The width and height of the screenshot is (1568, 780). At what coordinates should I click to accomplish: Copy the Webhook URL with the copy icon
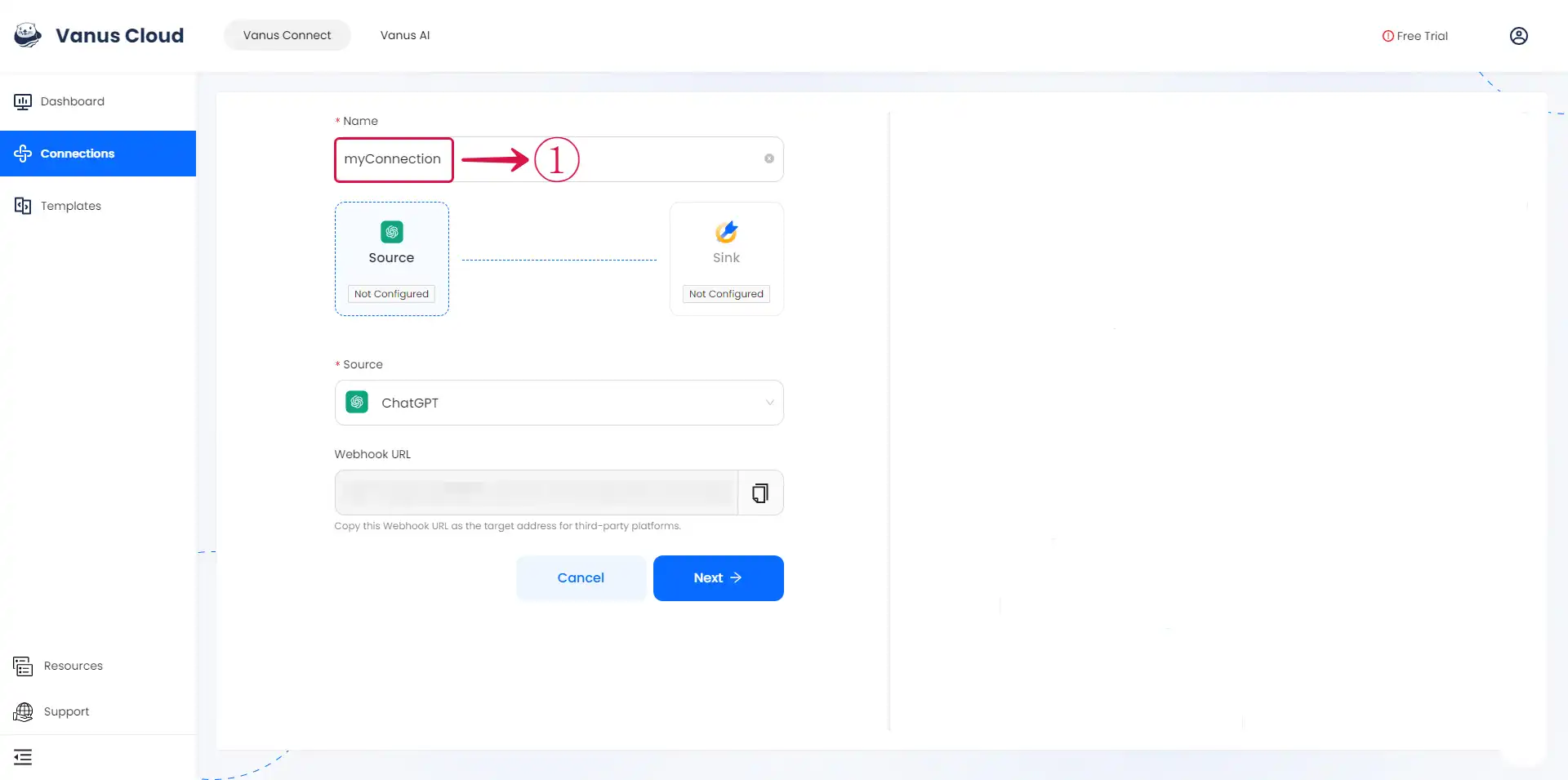click(x=760, y=493)
